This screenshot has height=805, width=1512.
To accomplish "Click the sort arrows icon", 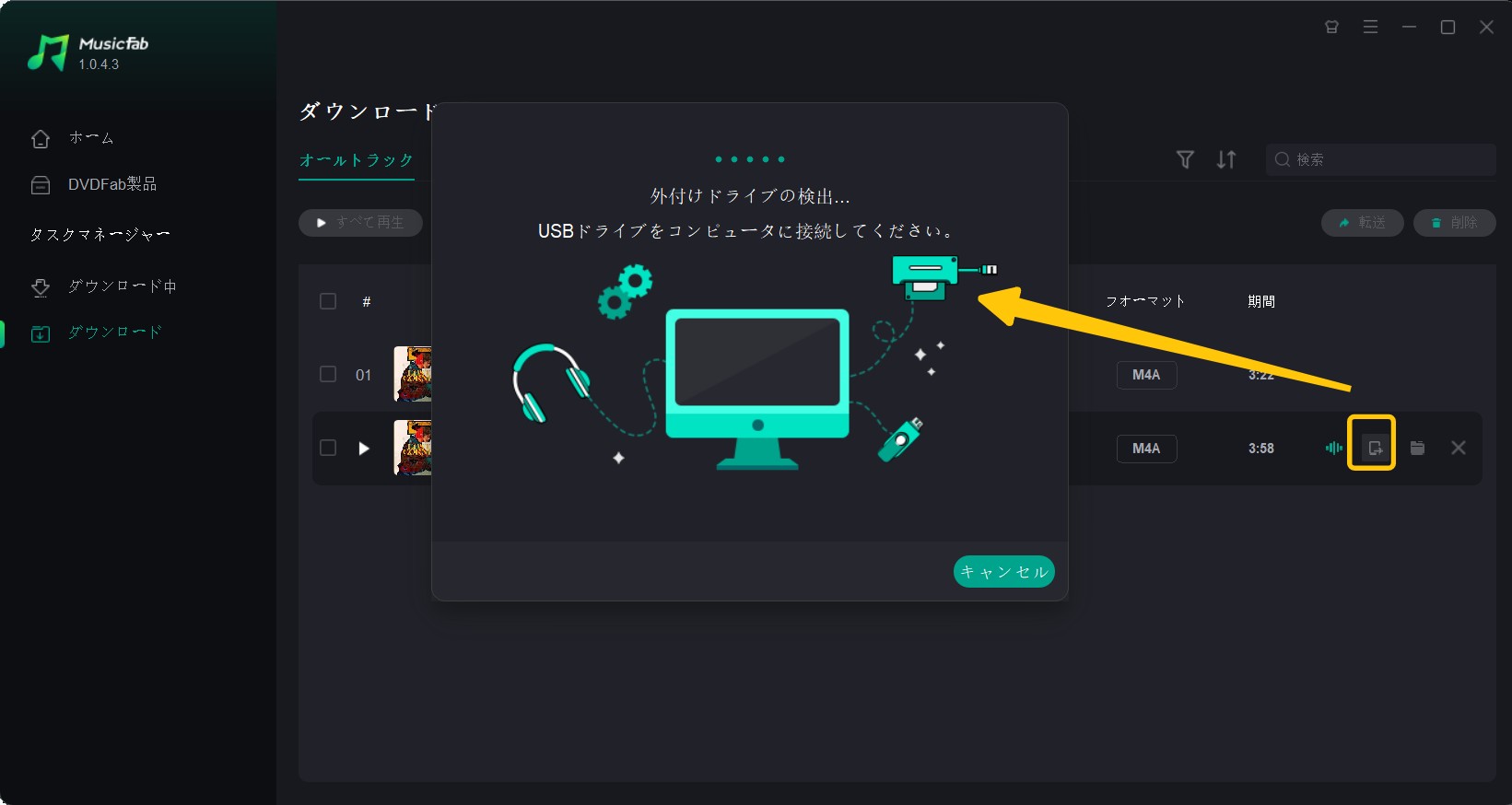I will click(x=1226, y=159).
